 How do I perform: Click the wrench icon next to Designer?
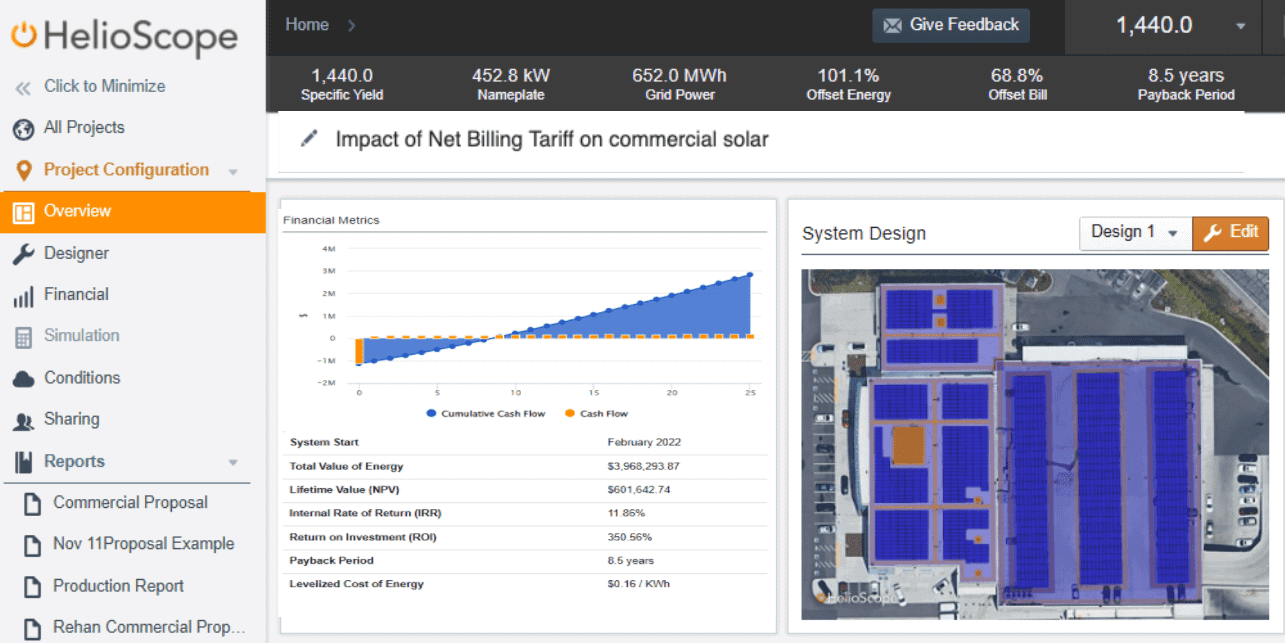(x=23, y=254)
